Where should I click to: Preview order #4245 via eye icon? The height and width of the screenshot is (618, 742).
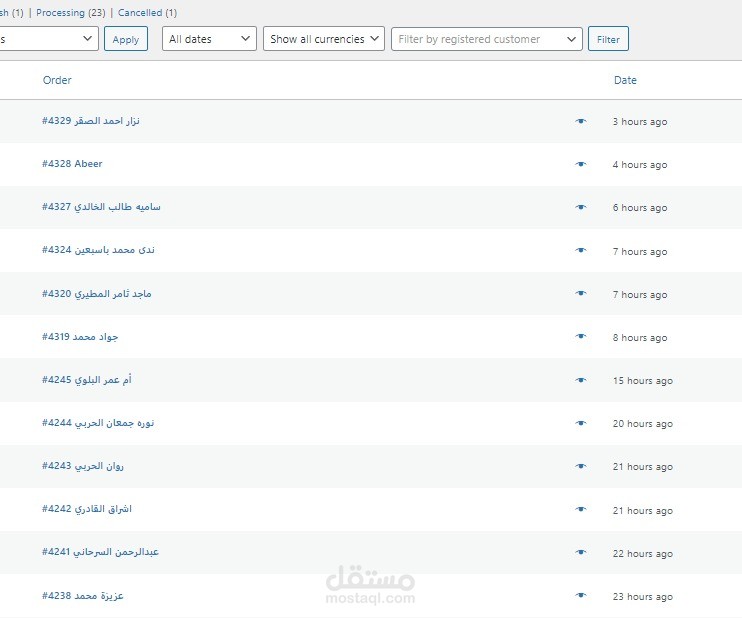point(581,380)
